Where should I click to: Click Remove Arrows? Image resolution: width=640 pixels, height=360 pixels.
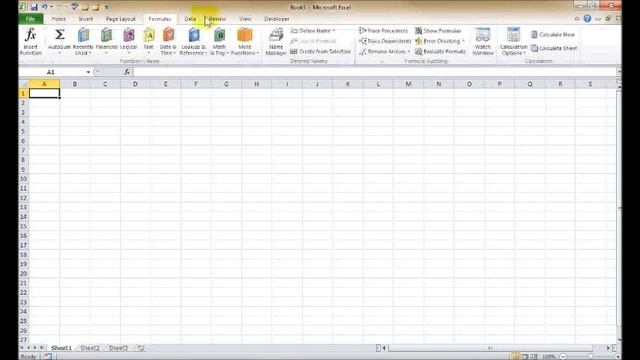point(384,51)
